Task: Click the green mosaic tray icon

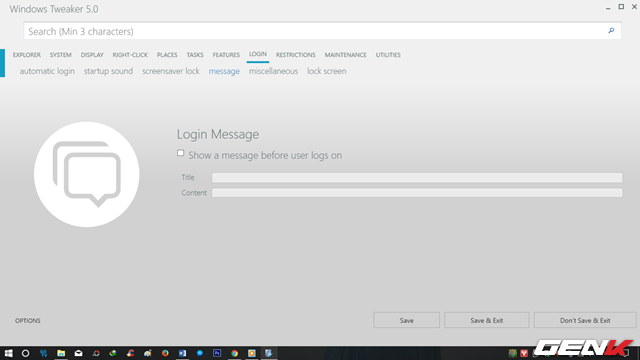Action: pyautogui.click(x=513, y=353)
